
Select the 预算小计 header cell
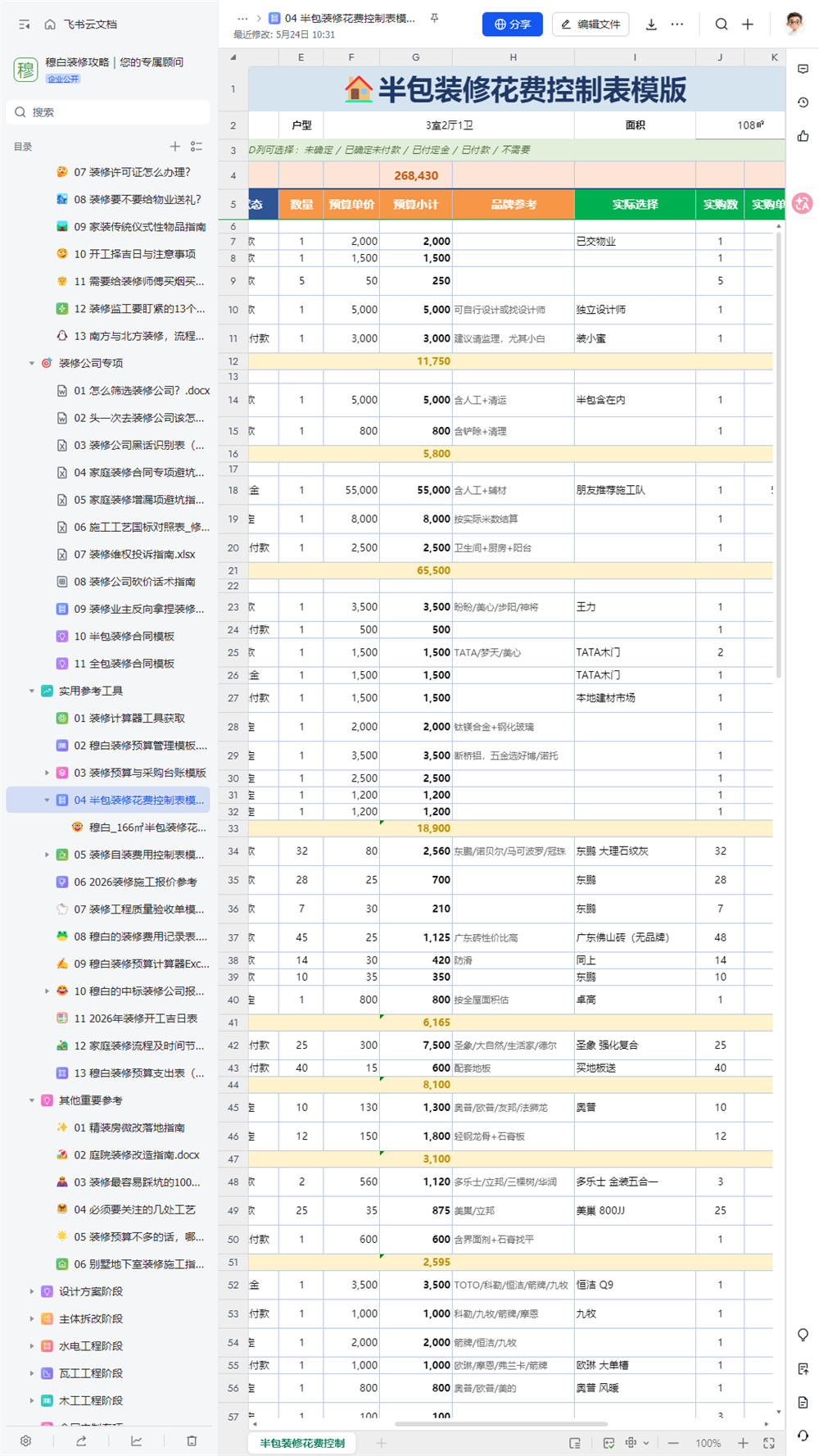click(x=415, y=204)
